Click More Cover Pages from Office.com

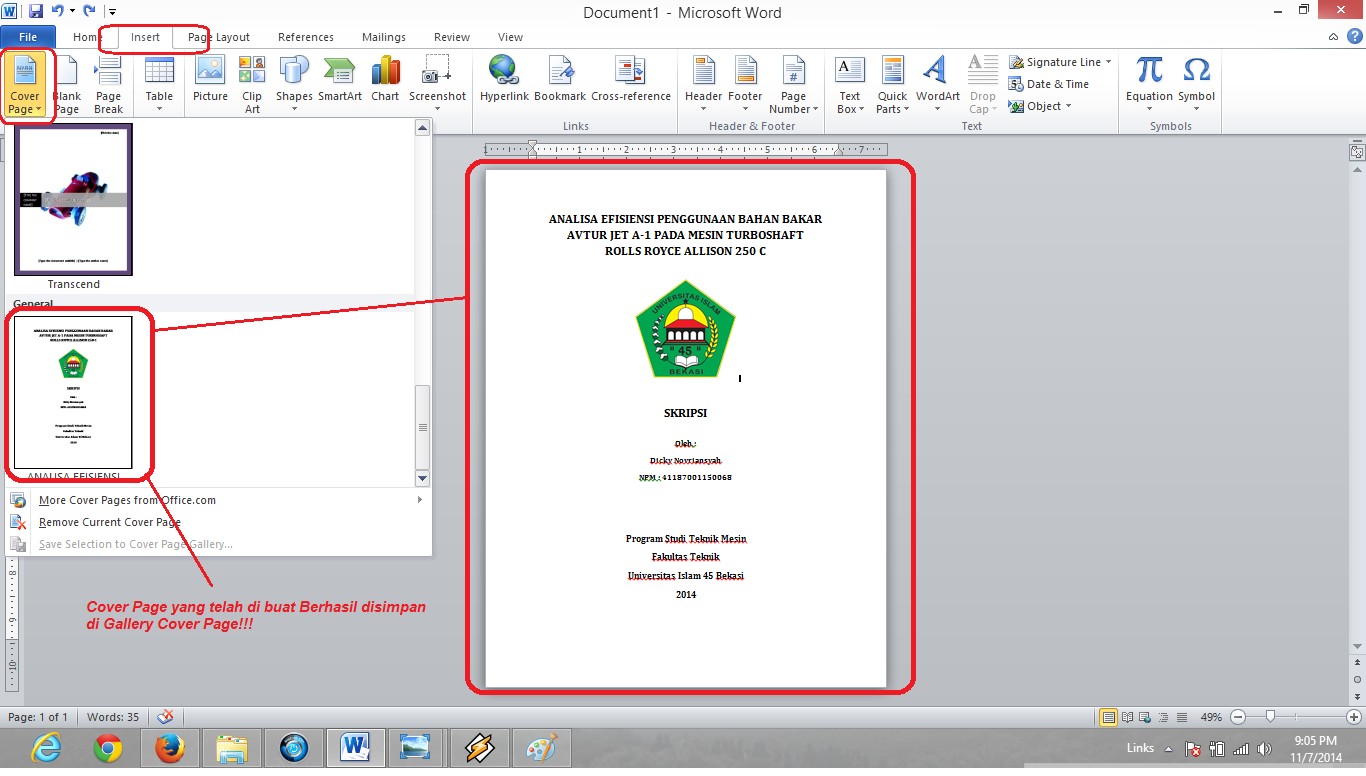127,500
